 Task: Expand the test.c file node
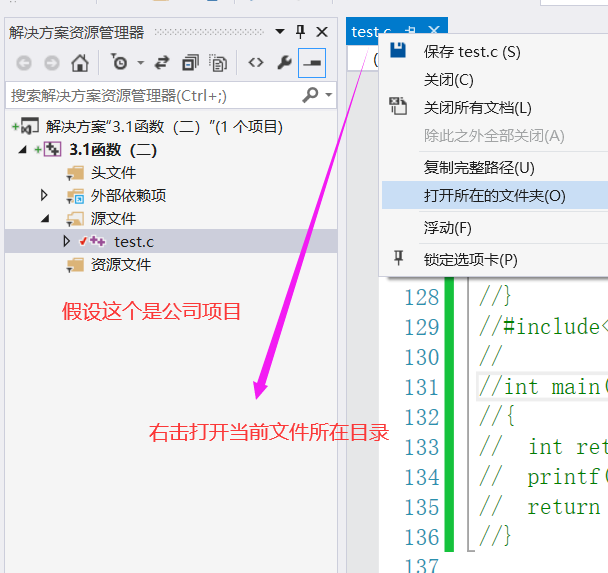[66, 241]
